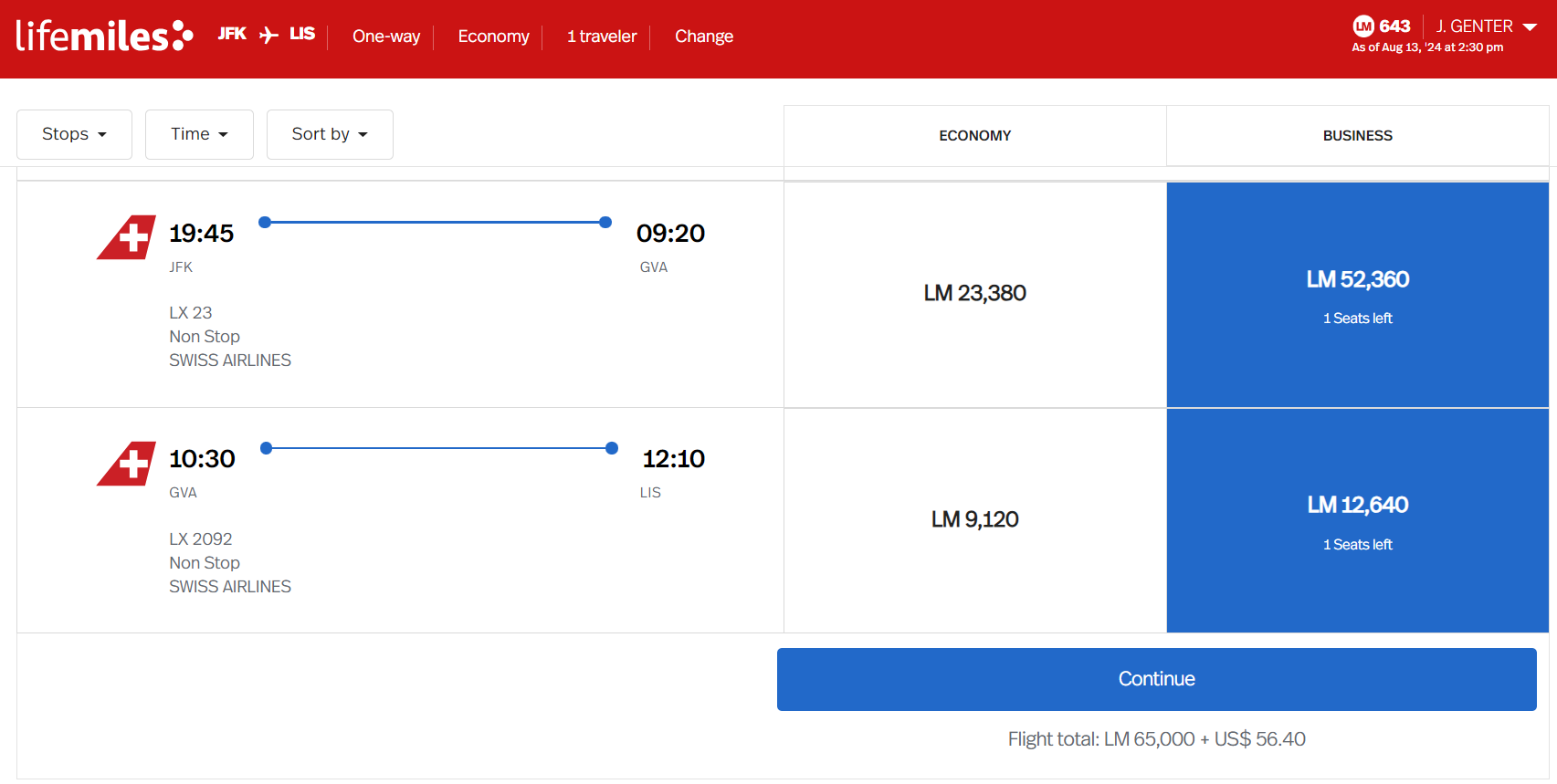Click the Economy cabin in header
The width and height of the screenshot is (1557, 784).
tap(493, 37)
